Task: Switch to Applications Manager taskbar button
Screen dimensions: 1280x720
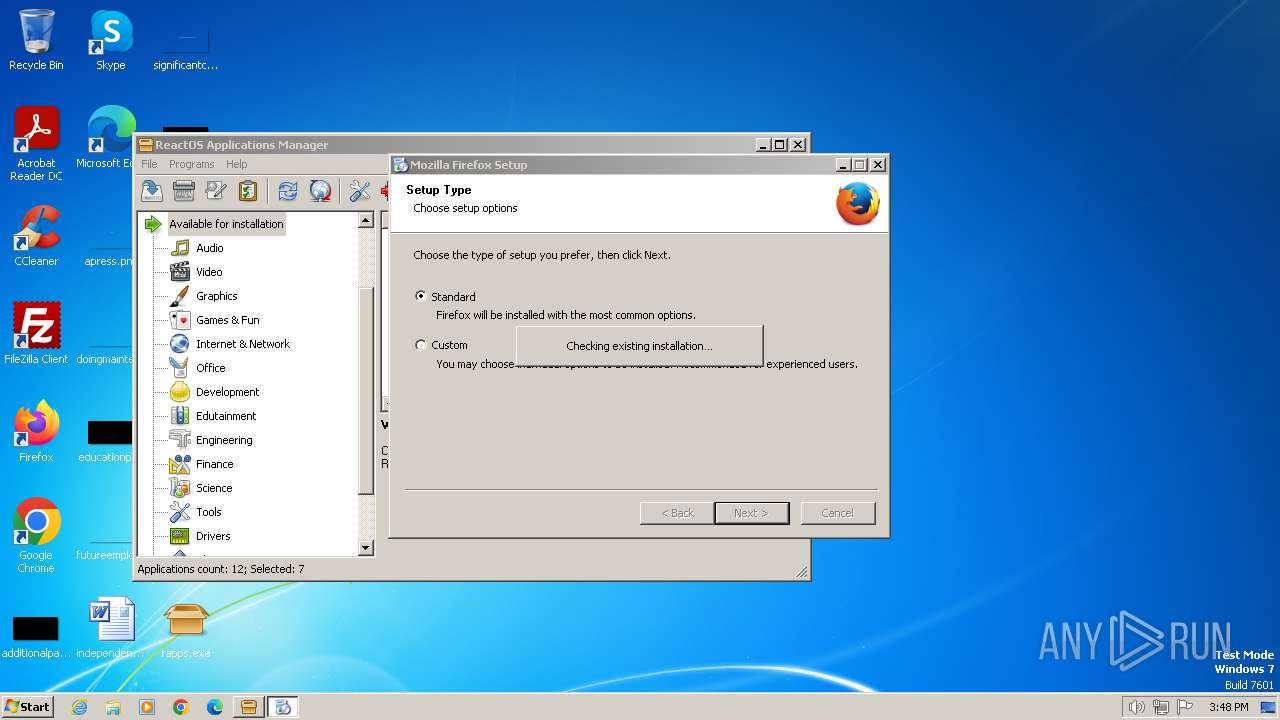Action: 249,707
